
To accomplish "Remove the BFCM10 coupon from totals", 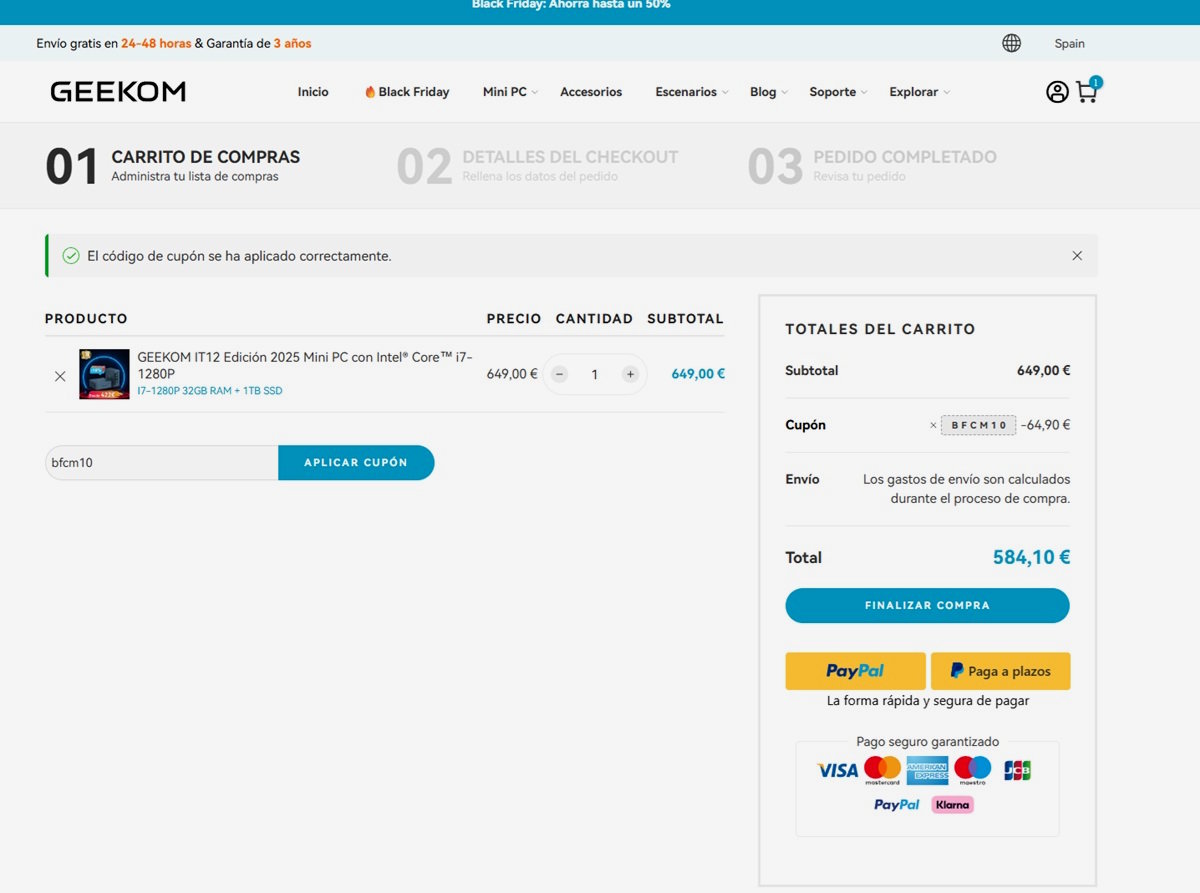I will pos(933,425).
